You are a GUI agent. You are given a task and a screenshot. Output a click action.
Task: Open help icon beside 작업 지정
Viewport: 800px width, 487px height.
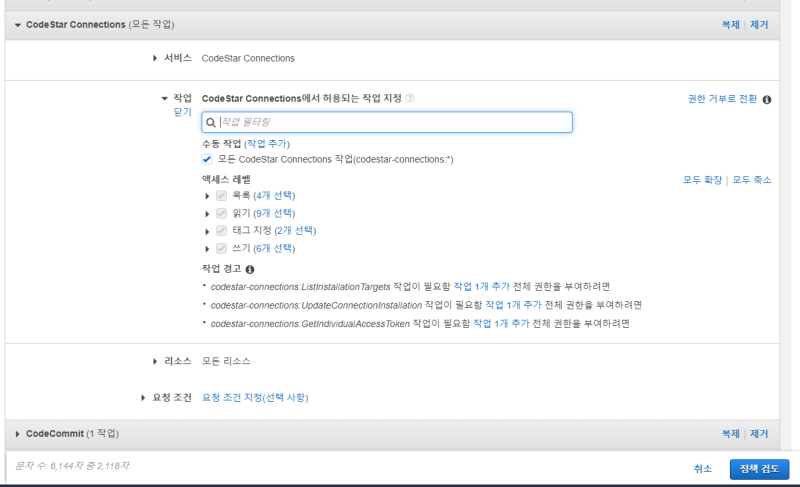410,98
